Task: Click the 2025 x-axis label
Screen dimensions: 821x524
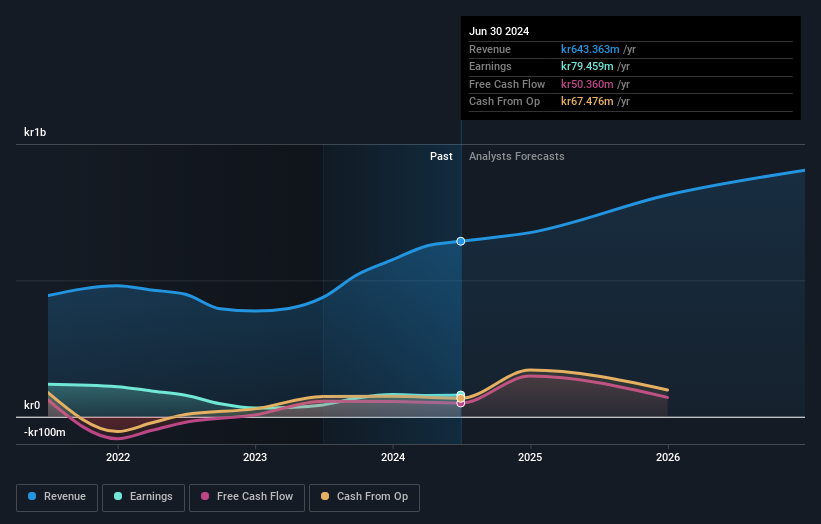Action: (x=530, y=457)
